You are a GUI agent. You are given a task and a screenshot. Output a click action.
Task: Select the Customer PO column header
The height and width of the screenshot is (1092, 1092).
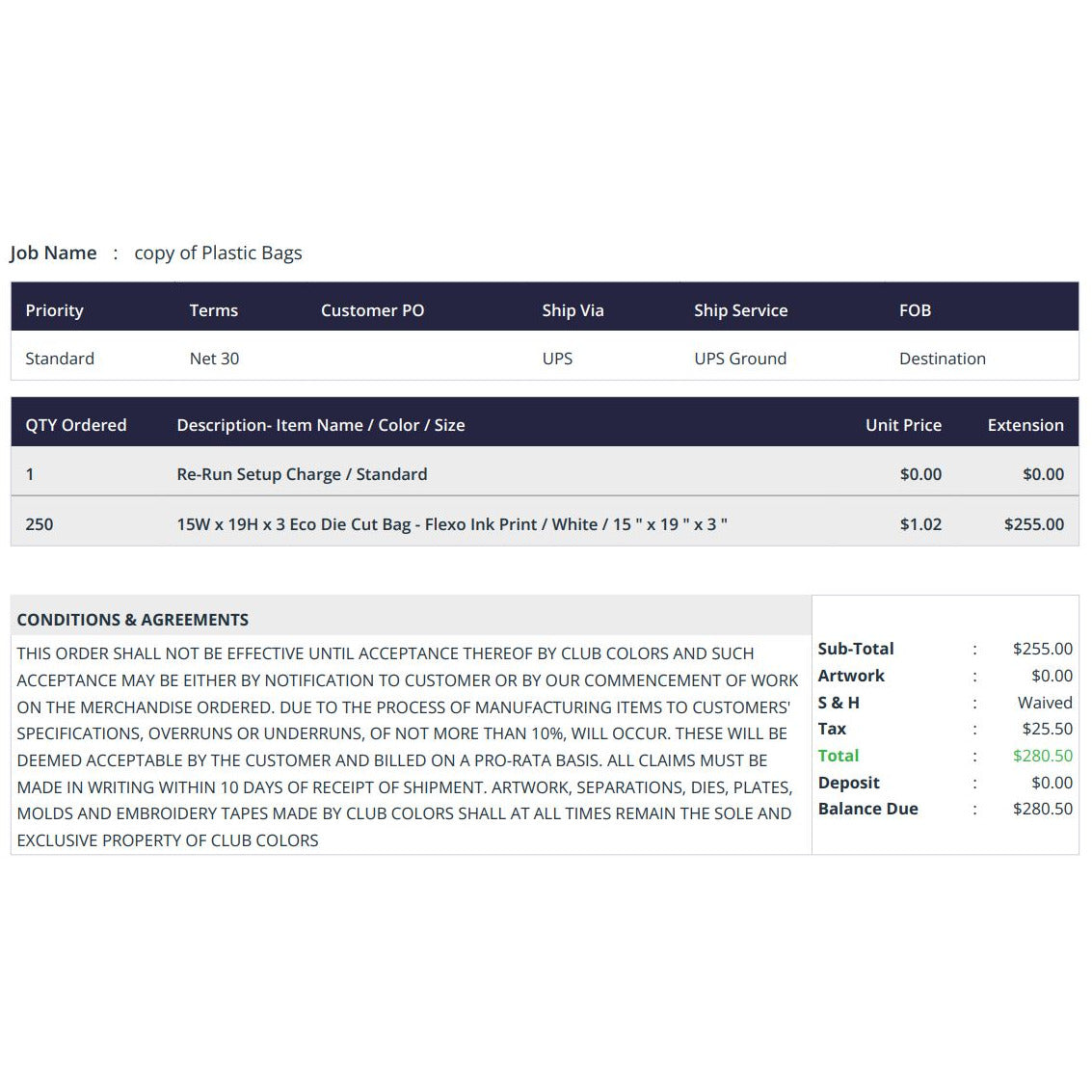[372, 310]
